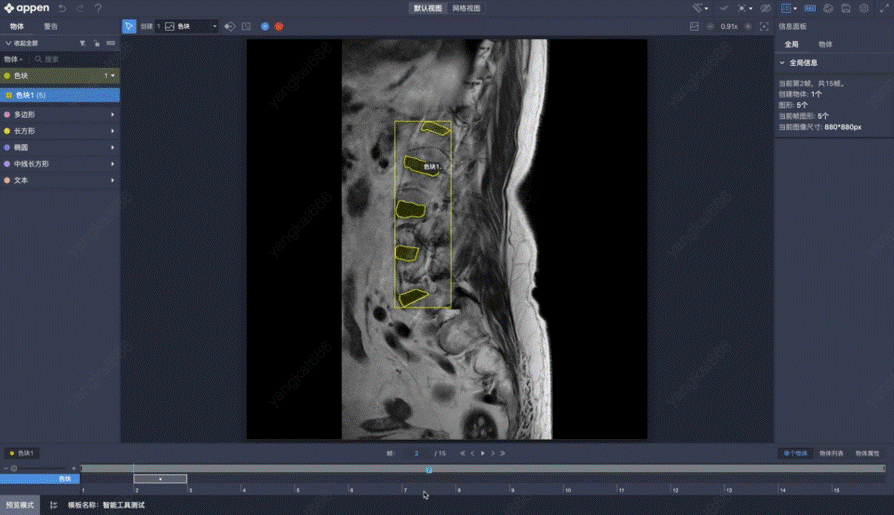Toggle the unlock padlock icon in object panel
The height and width of the screenshot is (515, 894).
(x=97, y=43)
